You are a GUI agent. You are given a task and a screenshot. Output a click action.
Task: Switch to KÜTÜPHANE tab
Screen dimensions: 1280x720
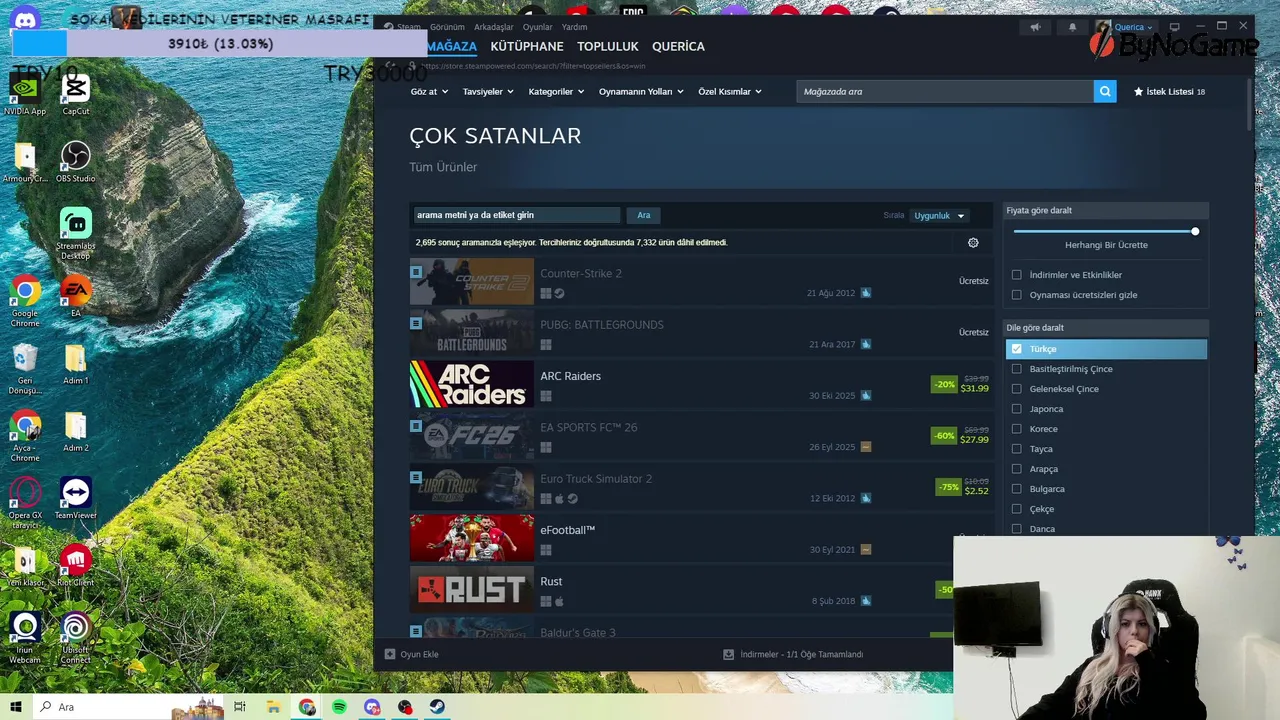(x=527, y=46)
